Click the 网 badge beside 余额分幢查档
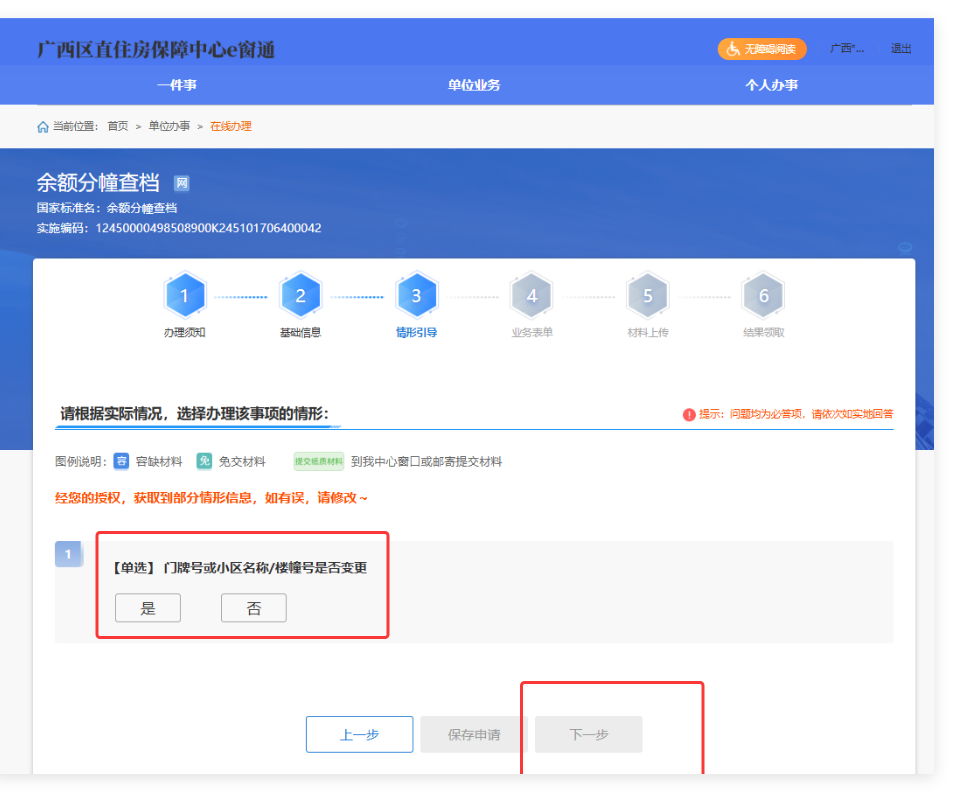 pyautogui.click(x=181, y=183)
